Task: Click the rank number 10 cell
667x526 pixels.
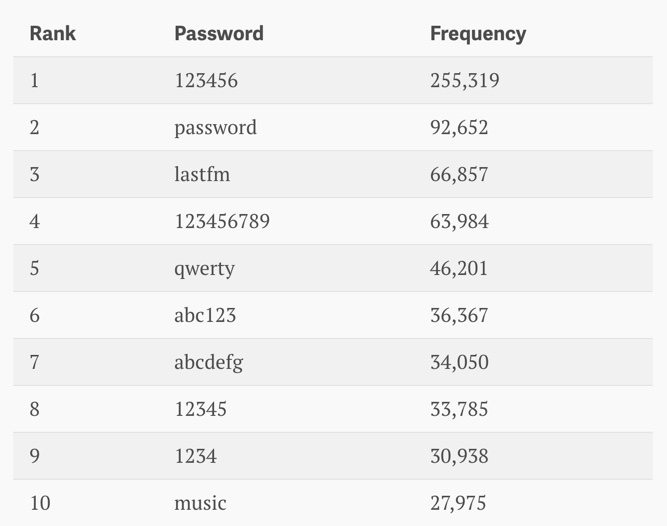Action: click(40, 503)
